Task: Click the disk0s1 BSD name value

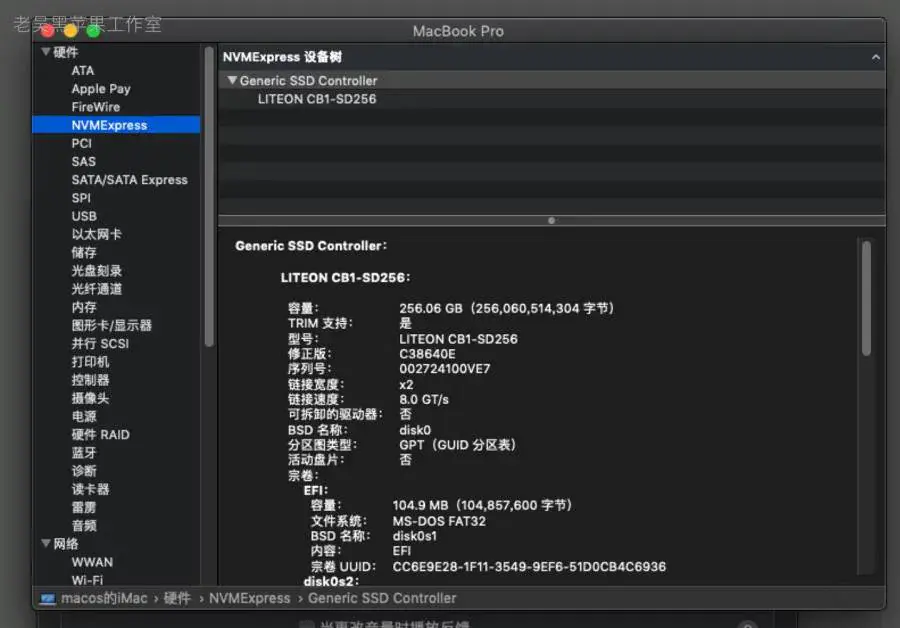Action: pos(414,536)
